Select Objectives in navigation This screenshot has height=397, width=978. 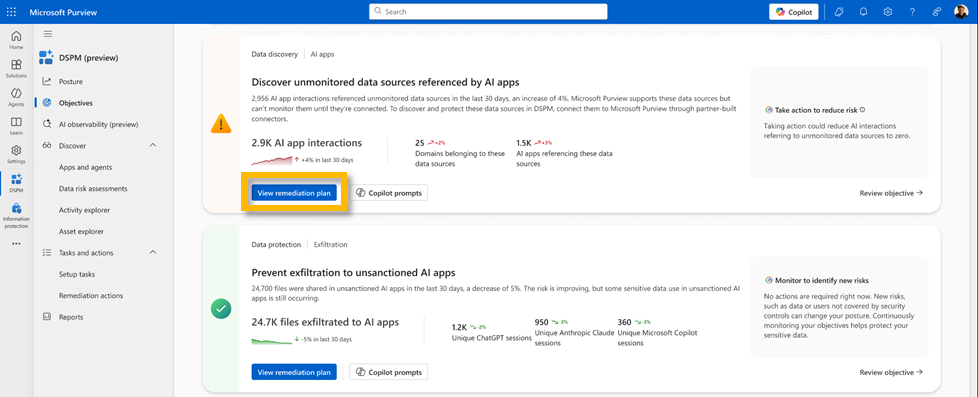coord(75,103)
